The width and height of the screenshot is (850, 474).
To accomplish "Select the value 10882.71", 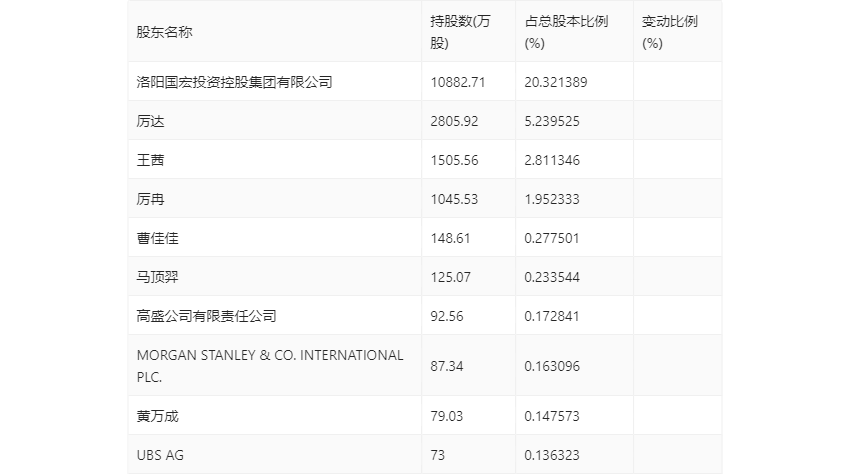I will (458, 82).
